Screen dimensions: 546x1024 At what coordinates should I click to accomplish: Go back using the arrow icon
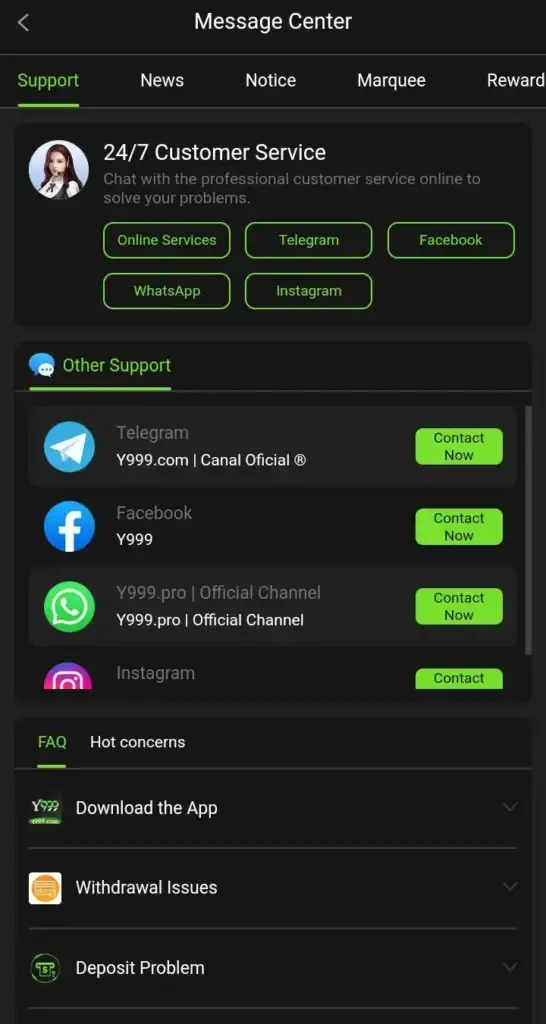24,22
